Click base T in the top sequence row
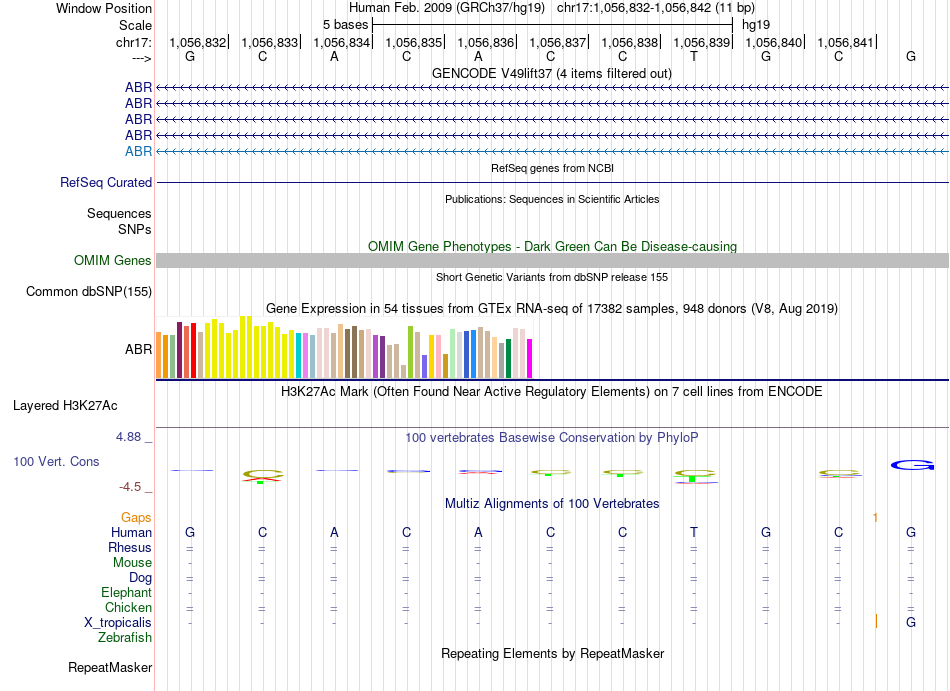The height and width of the screenshot is (691, 950). click(694, 56)
